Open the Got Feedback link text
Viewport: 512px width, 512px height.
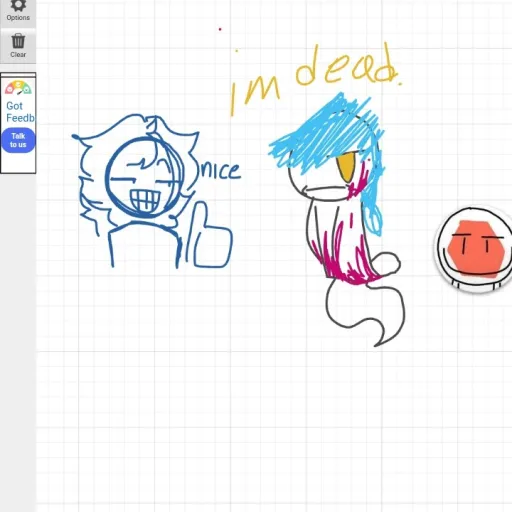(x=20, y=112)
